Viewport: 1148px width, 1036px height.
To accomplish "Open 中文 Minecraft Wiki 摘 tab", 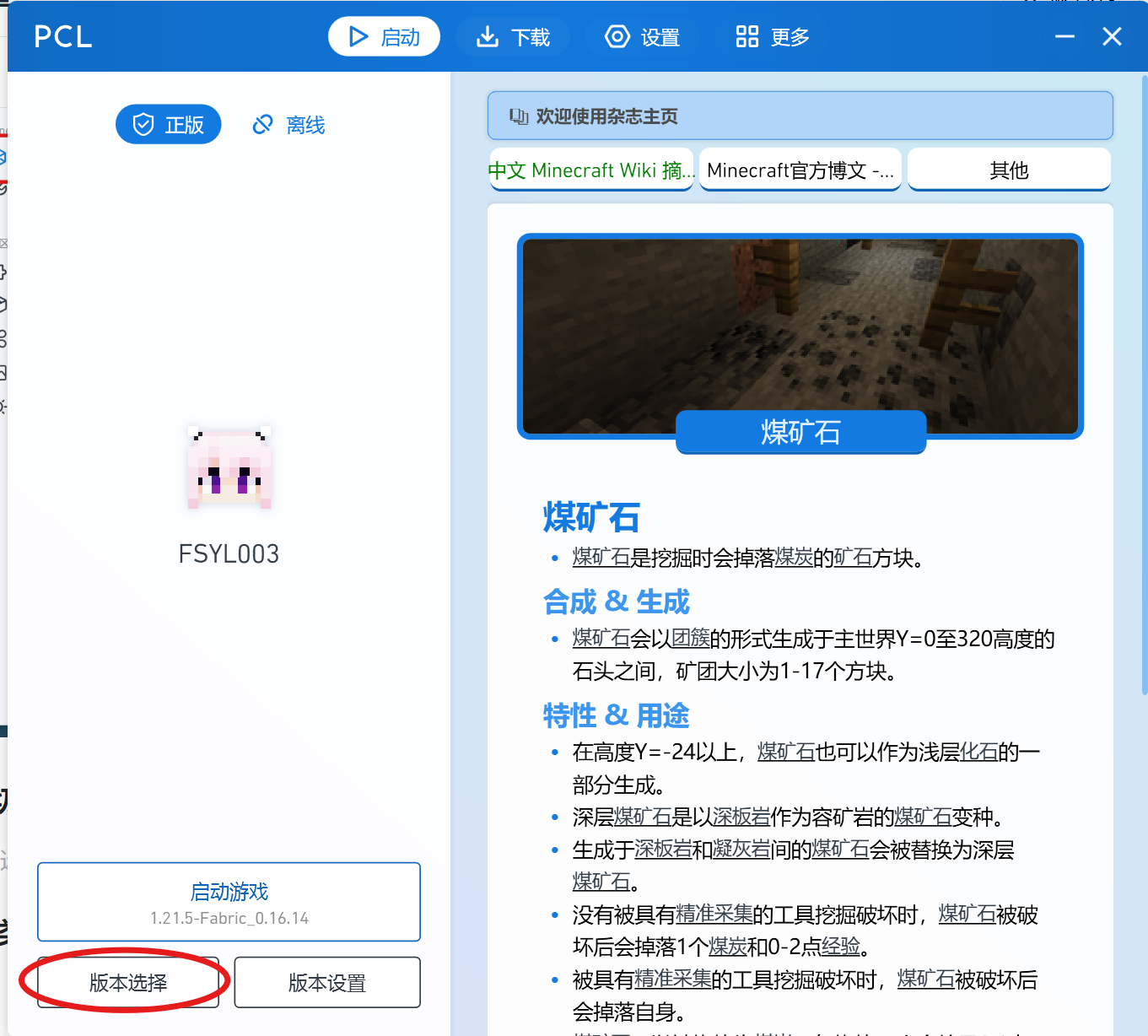I will click(x=591, y=170).
